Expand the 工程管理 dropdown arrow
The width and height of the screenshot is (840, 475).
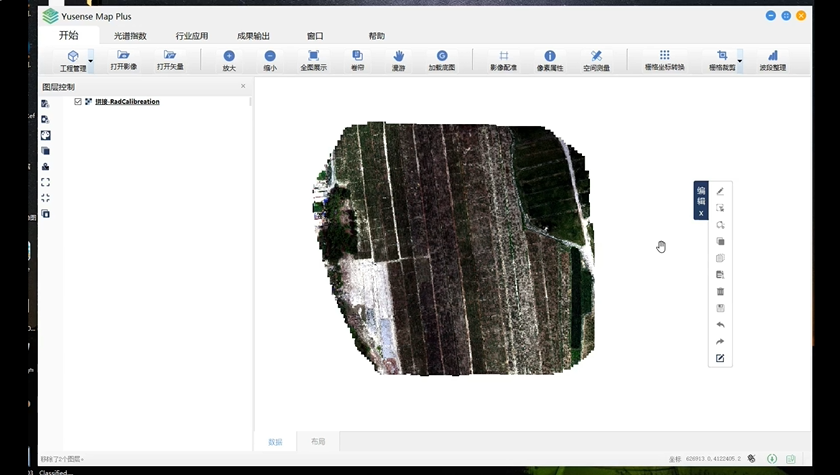pyautogui.click(x=91, y=61)
